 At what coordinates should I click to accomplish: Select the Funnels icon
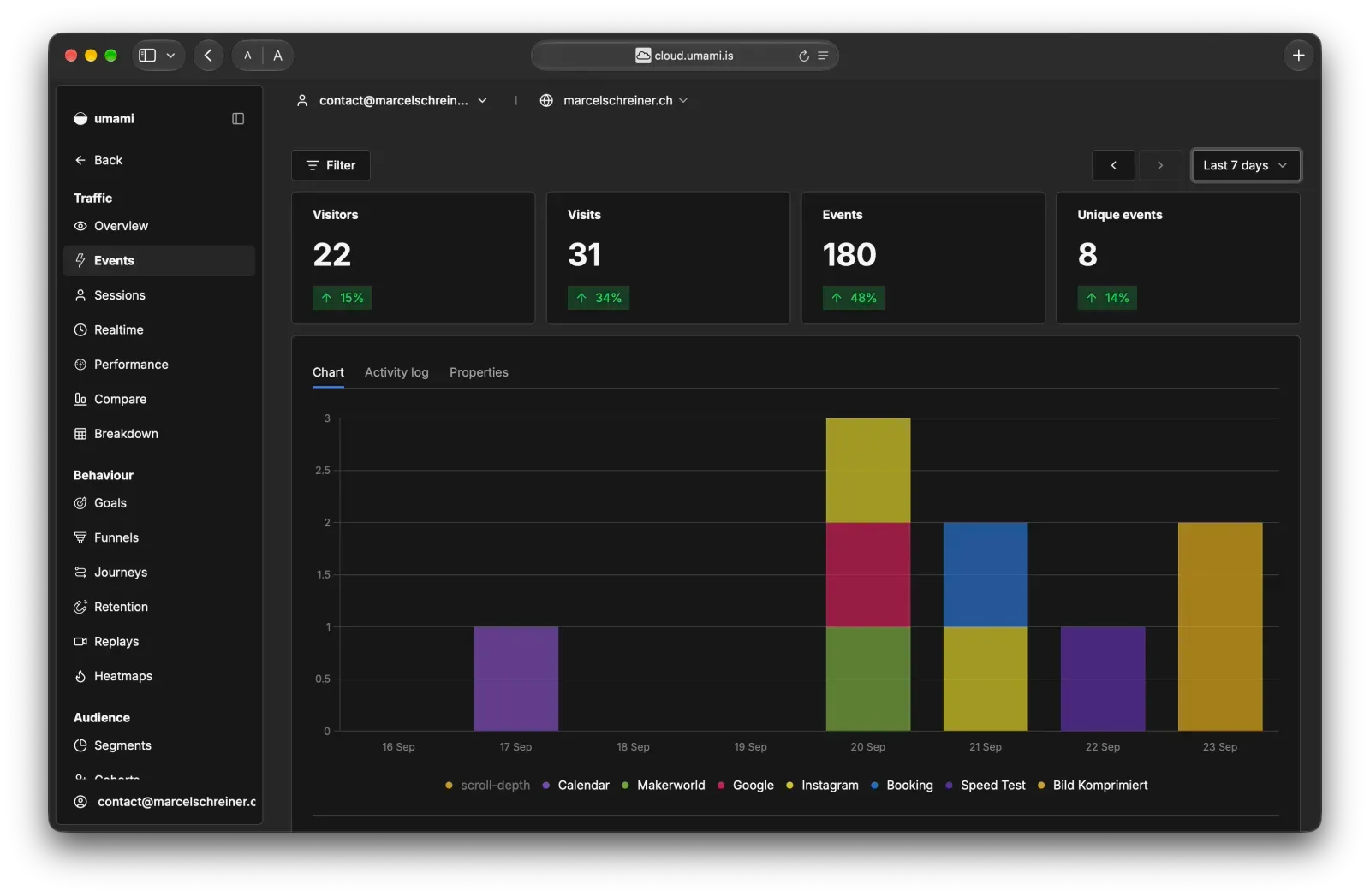[x=80, y=537]
